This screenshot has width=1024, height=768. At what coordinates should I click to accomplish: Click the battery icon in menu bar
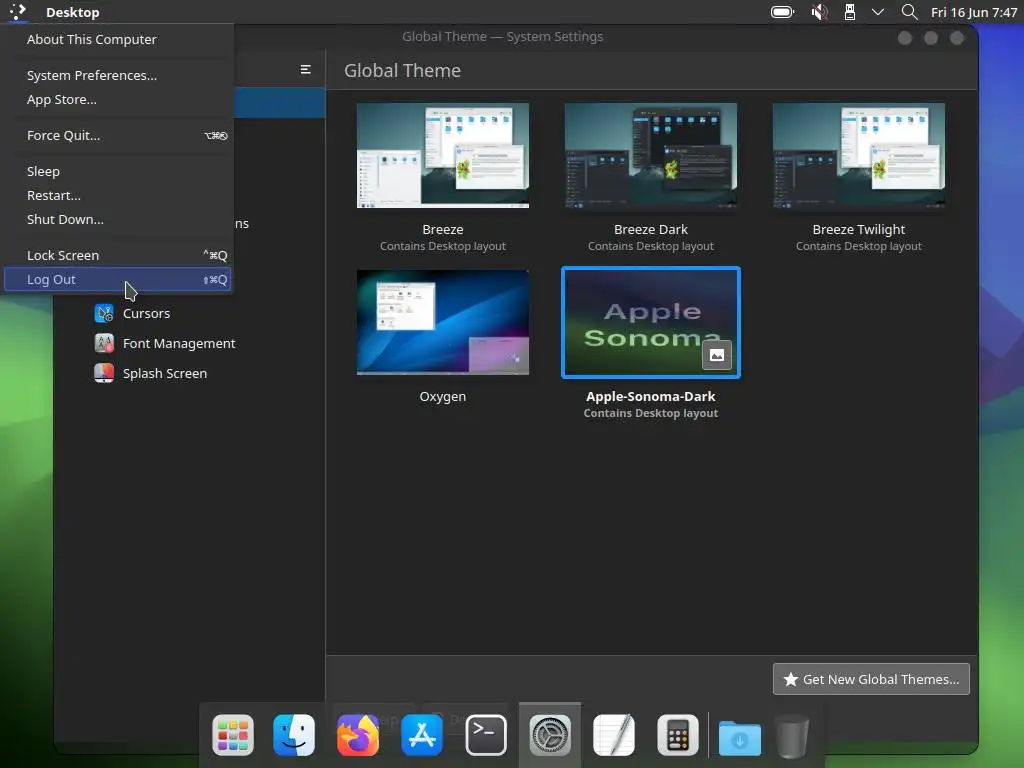782,12
